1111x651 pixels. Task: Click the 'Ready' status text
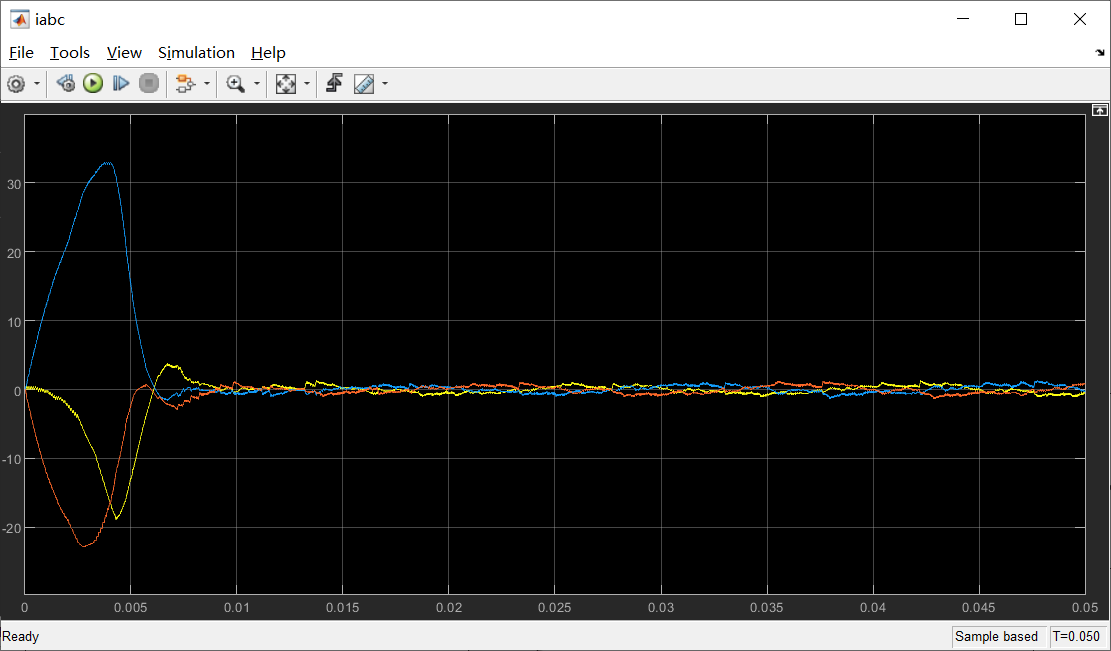click(x=21, y=636)
